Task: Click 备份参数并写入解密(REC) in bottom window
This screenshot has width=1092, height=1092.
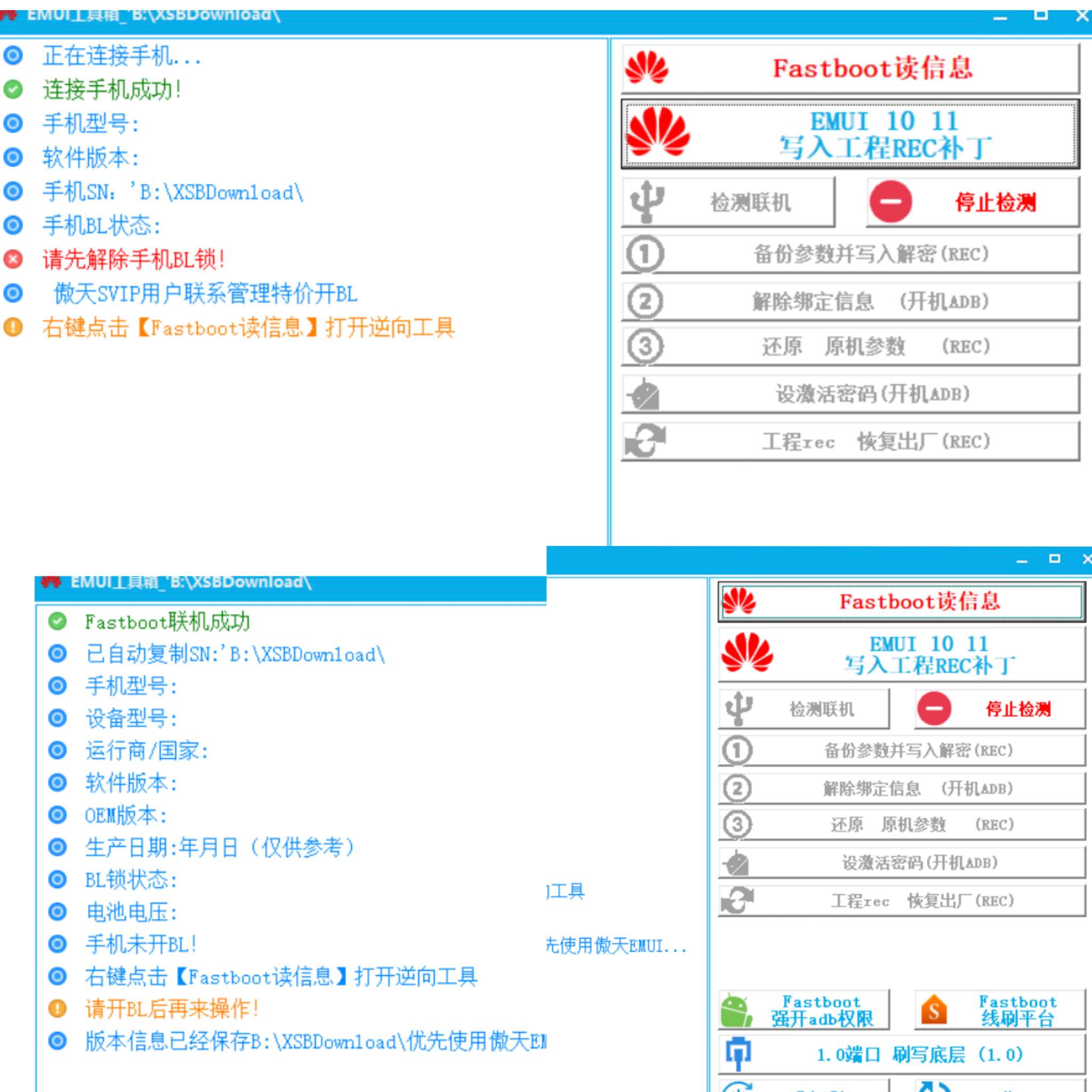Action: tap(902, 751)
